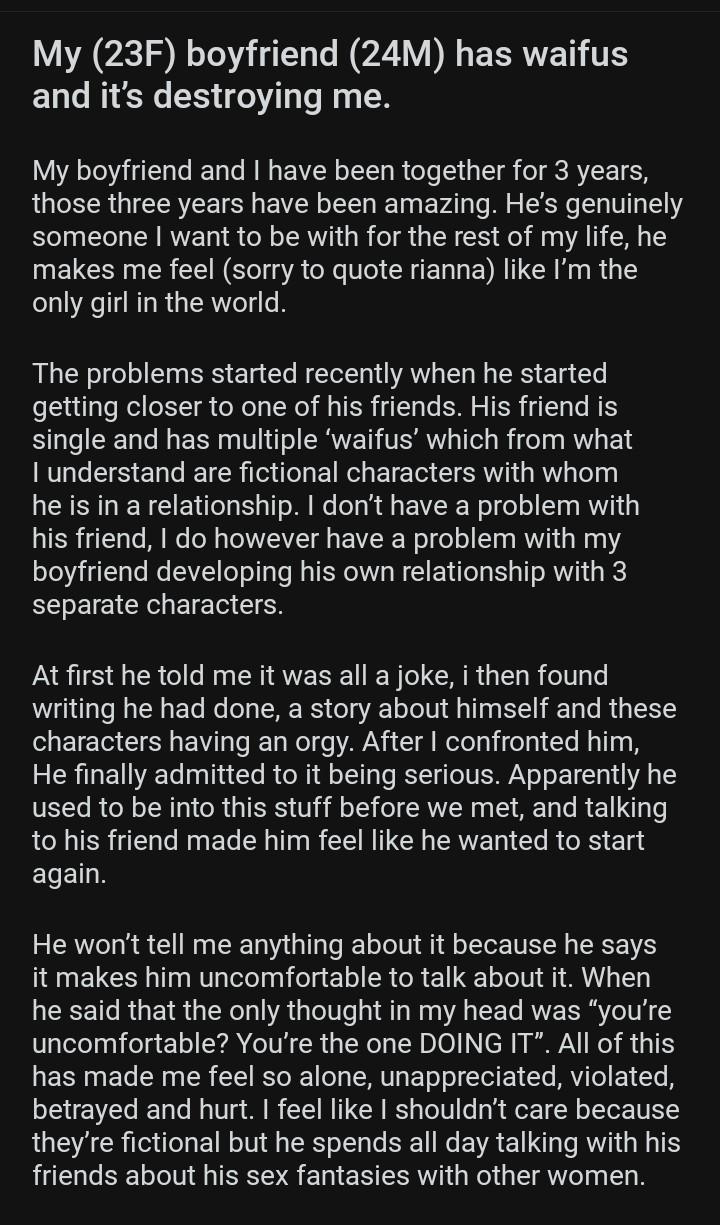The height and width of the screenshot is (1225, 720).
Task: Click the final line about sex fantasies
Action: pyautogui.click(x=339, y=1175)
